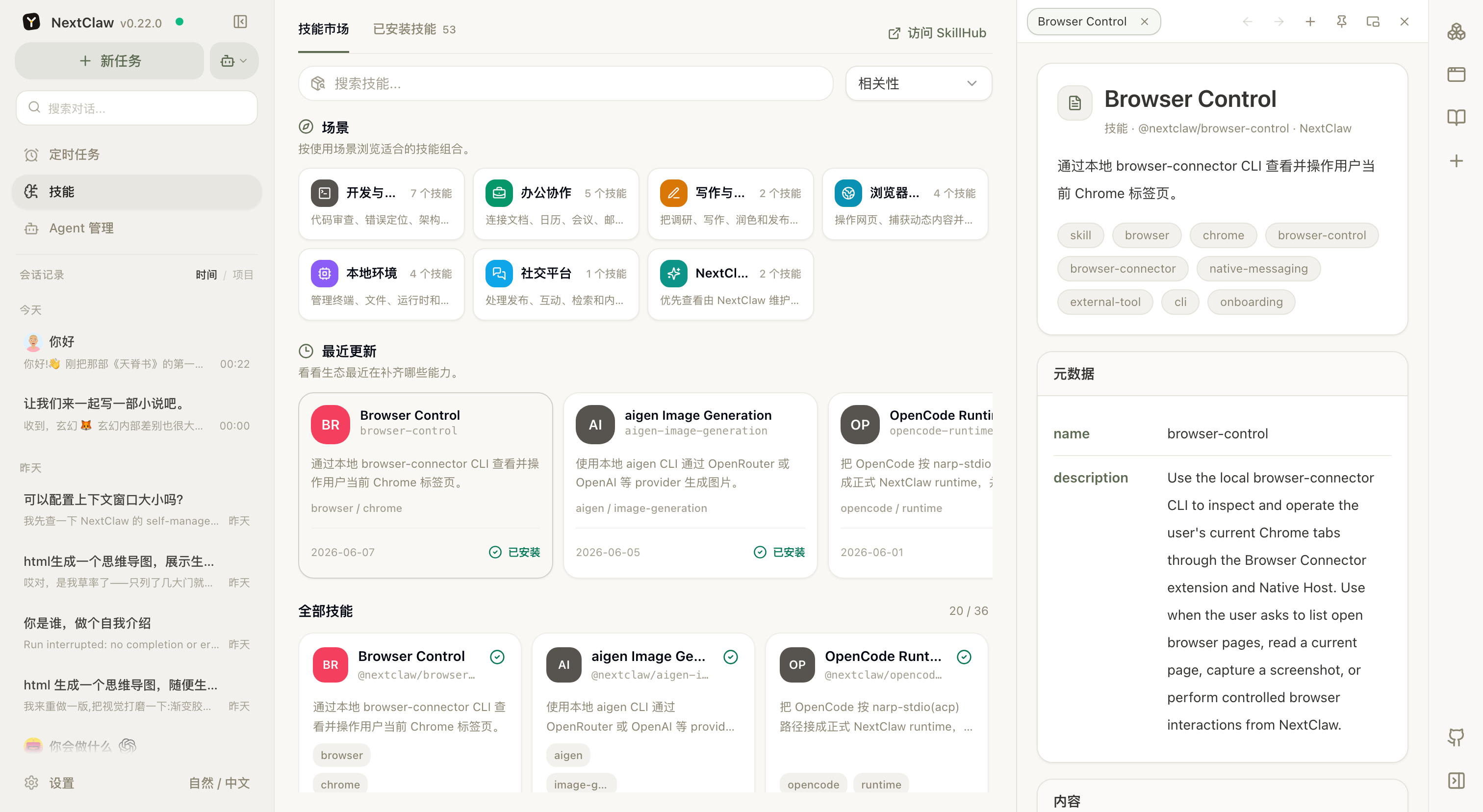The height and width of the screenshot is (812, 1483).
Task: Sort conversation history by 时间
Action: 206,275
